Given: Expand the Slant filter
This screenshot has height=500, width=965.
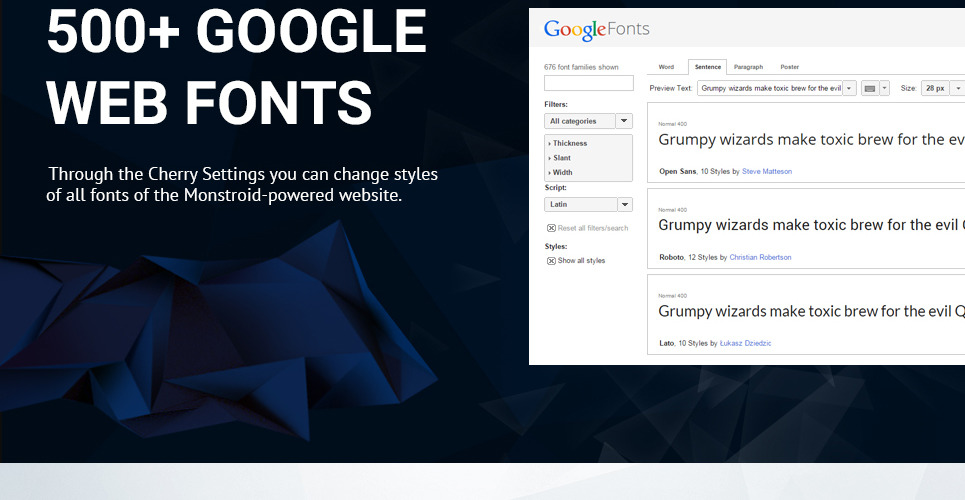Looking at the screenshot, I should tap(562, 158).
